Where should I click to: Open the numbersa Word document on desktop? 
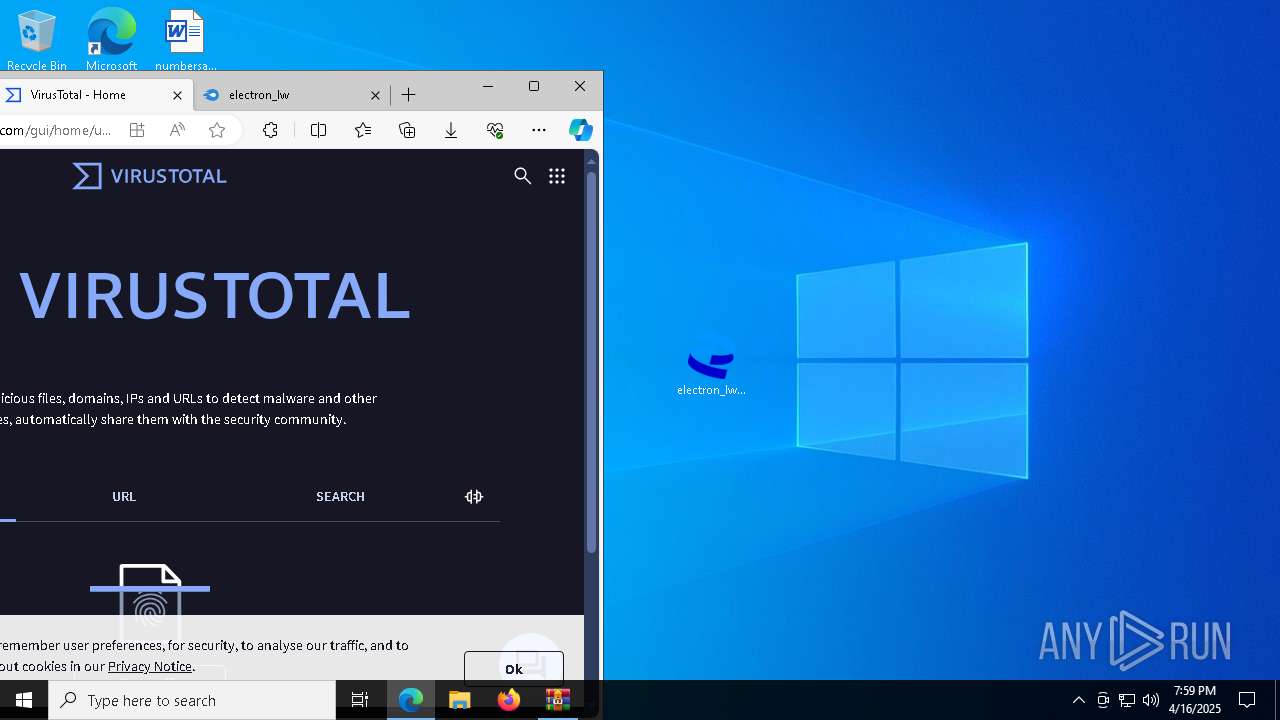click(185, 40)
